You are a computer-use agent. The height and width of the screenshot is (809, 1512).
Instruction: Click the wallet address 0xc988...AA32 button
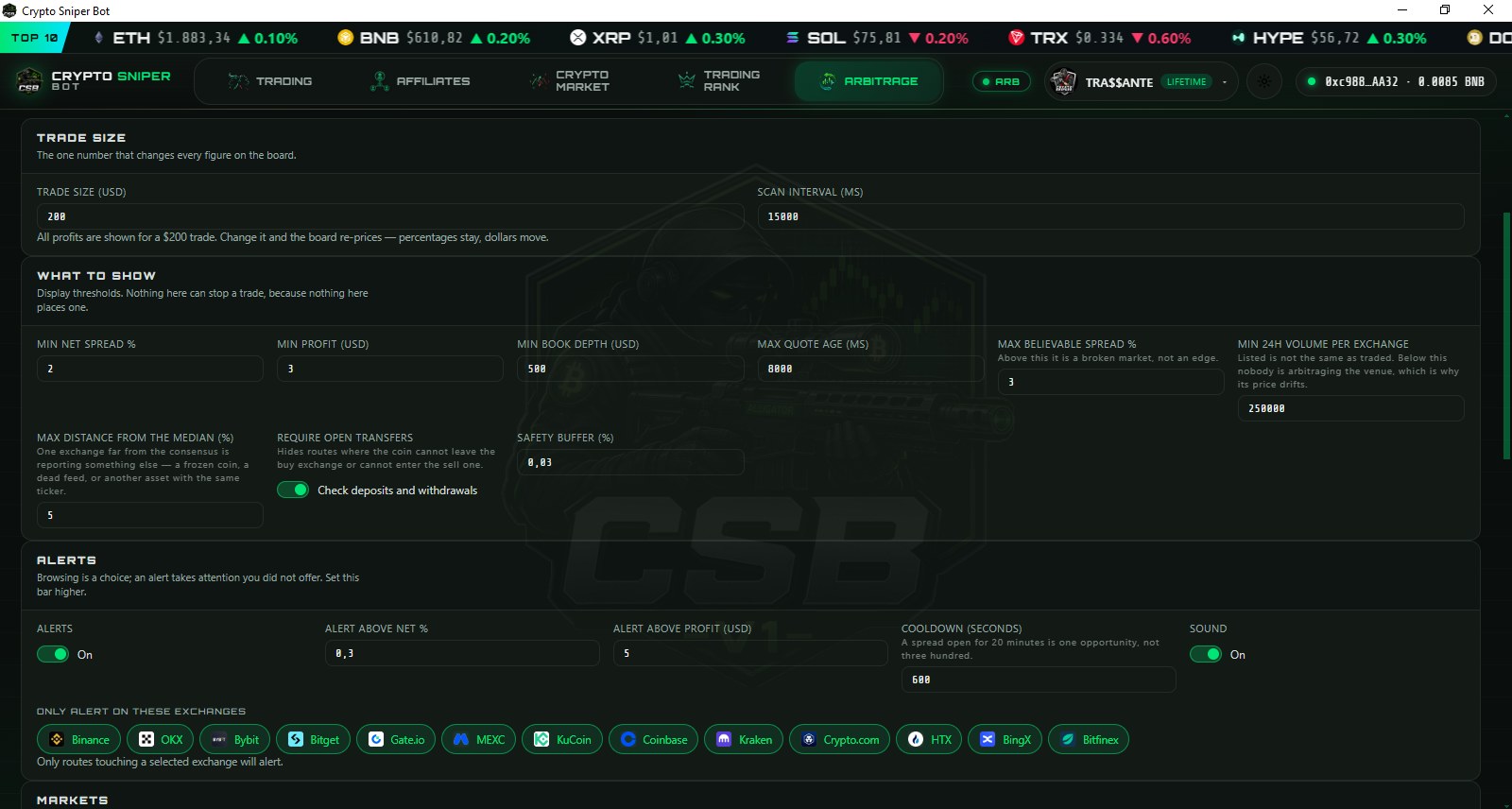(x=1395, y=81)
